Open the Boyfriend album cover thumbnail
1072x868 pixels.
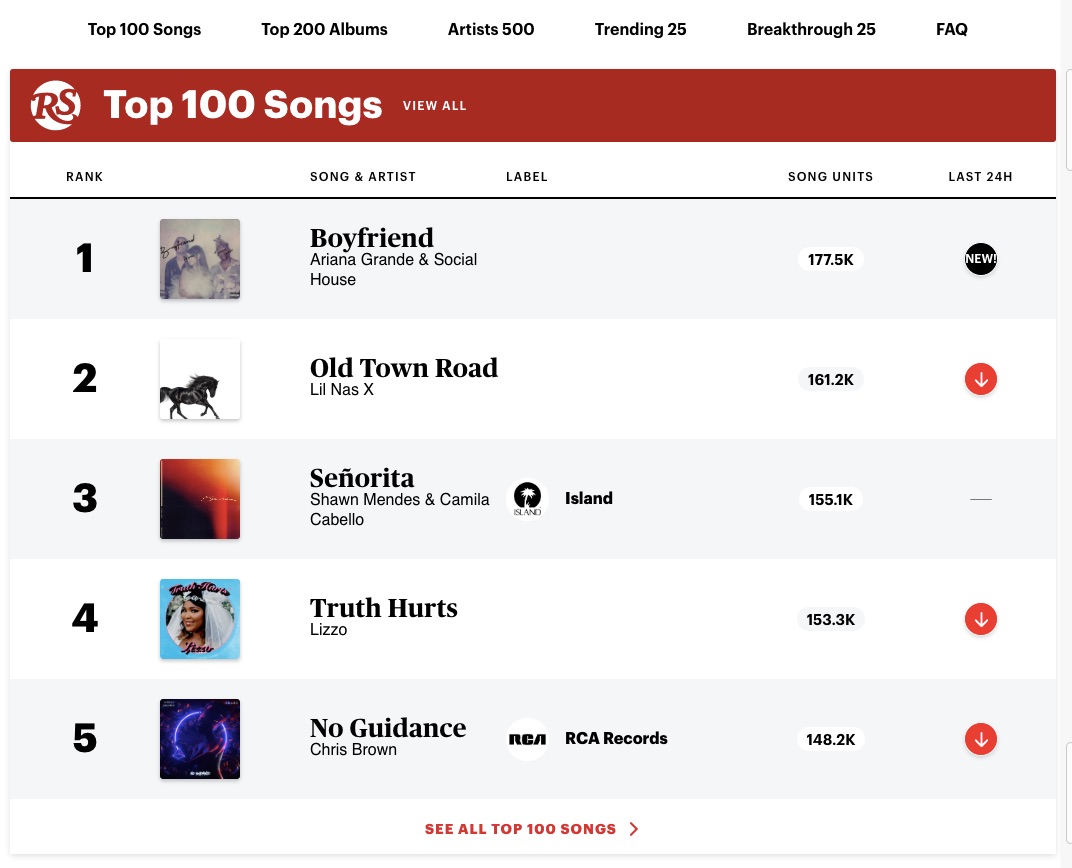(200, 259)
